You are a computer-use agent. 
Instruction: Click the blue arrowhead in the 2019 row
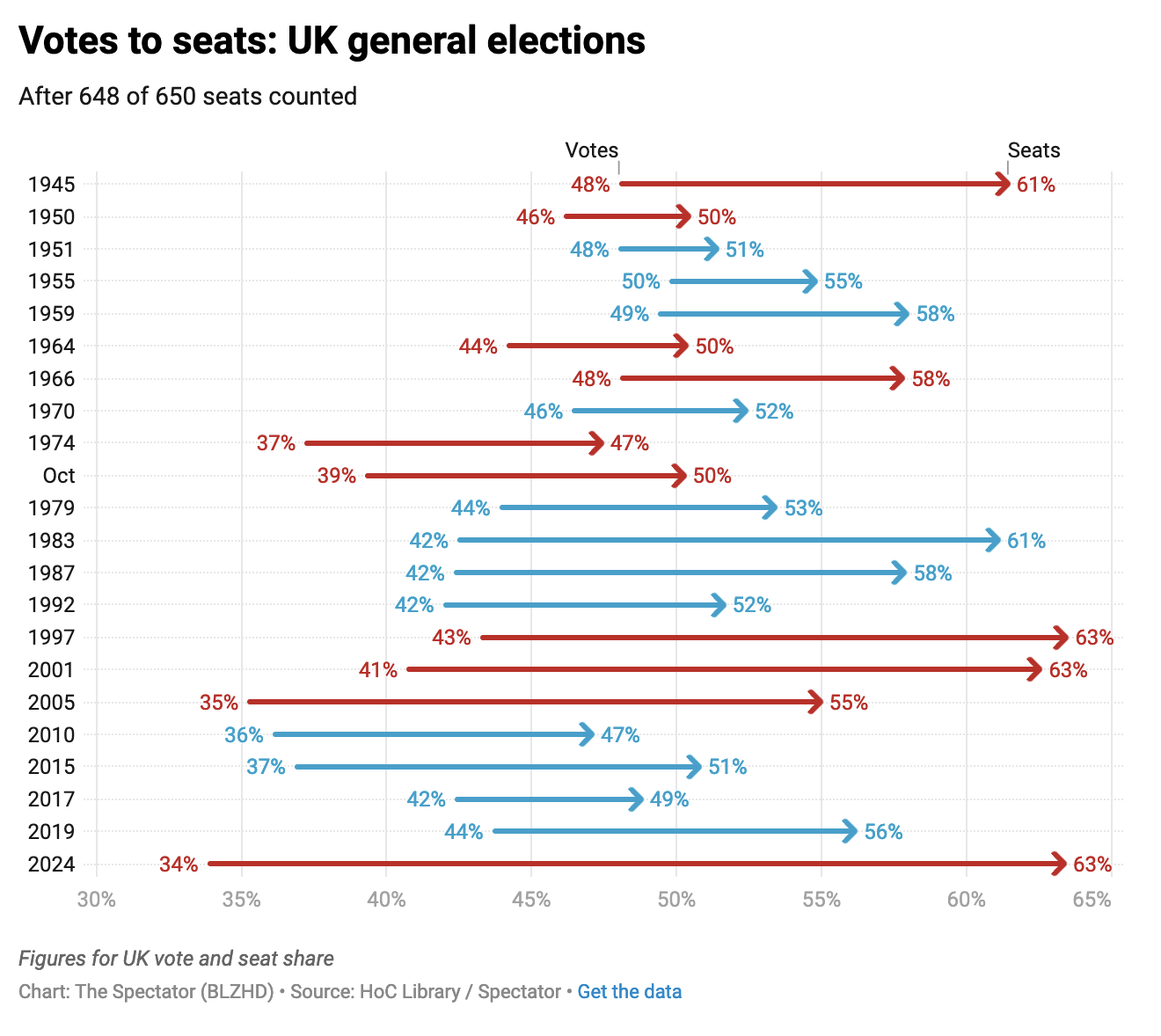851,831
